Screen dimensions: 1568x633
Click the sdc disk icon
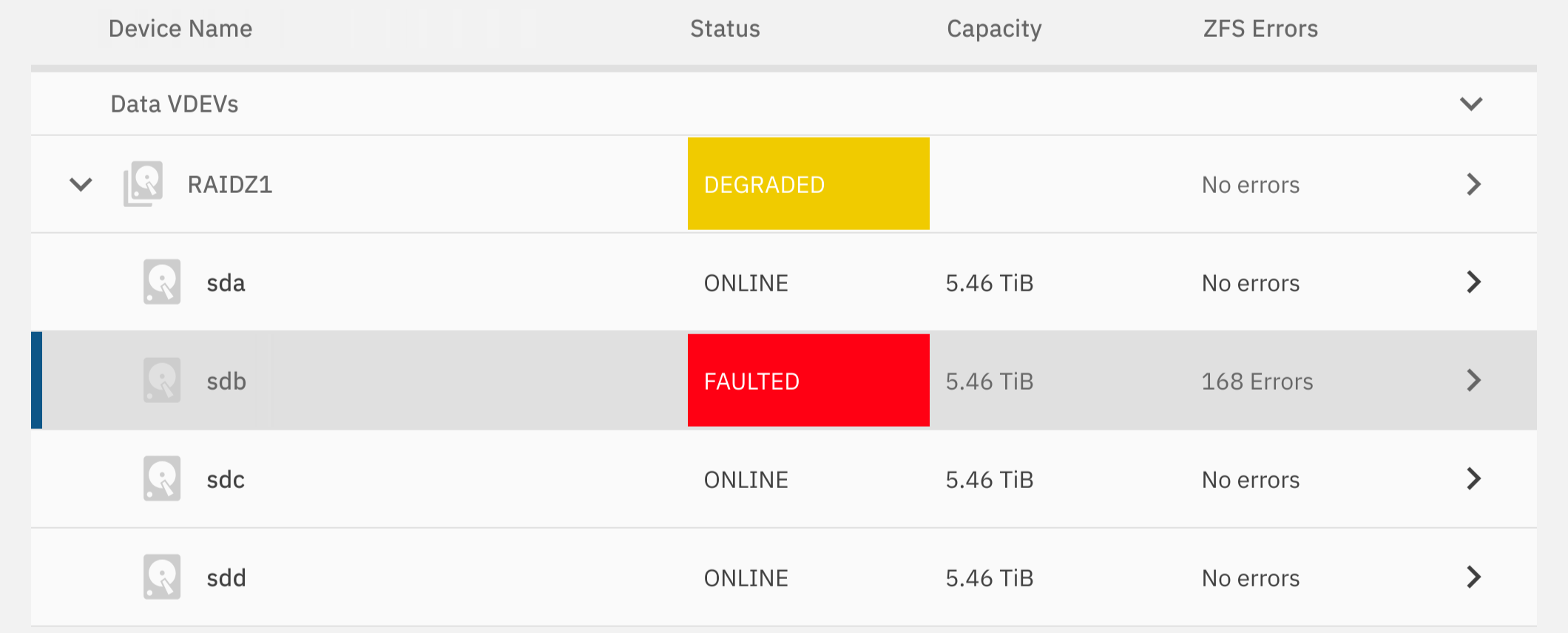point(162,478)
